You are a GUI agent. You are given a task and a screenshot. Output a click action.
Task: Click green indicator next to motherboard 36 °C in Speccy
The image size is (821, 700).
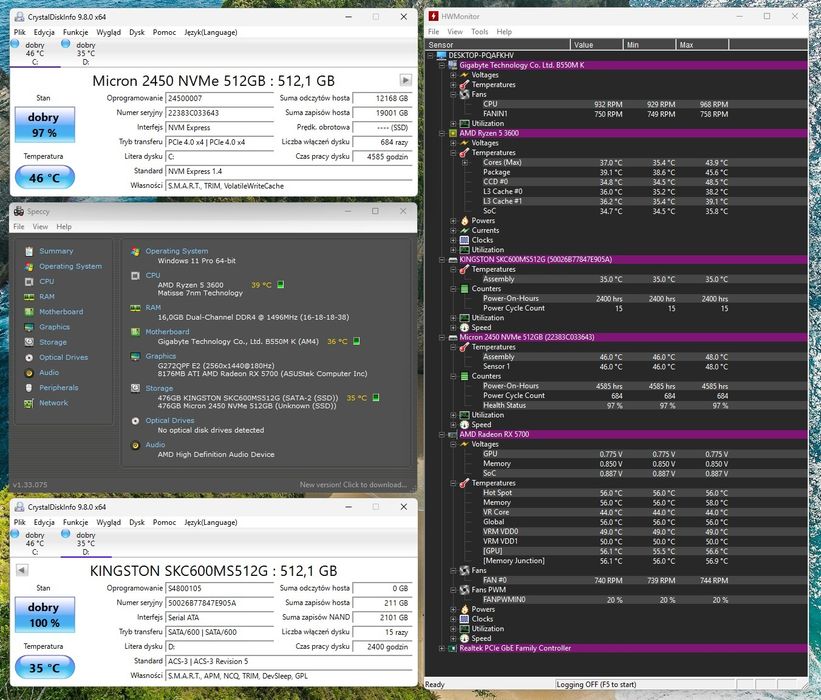(357, 341)
